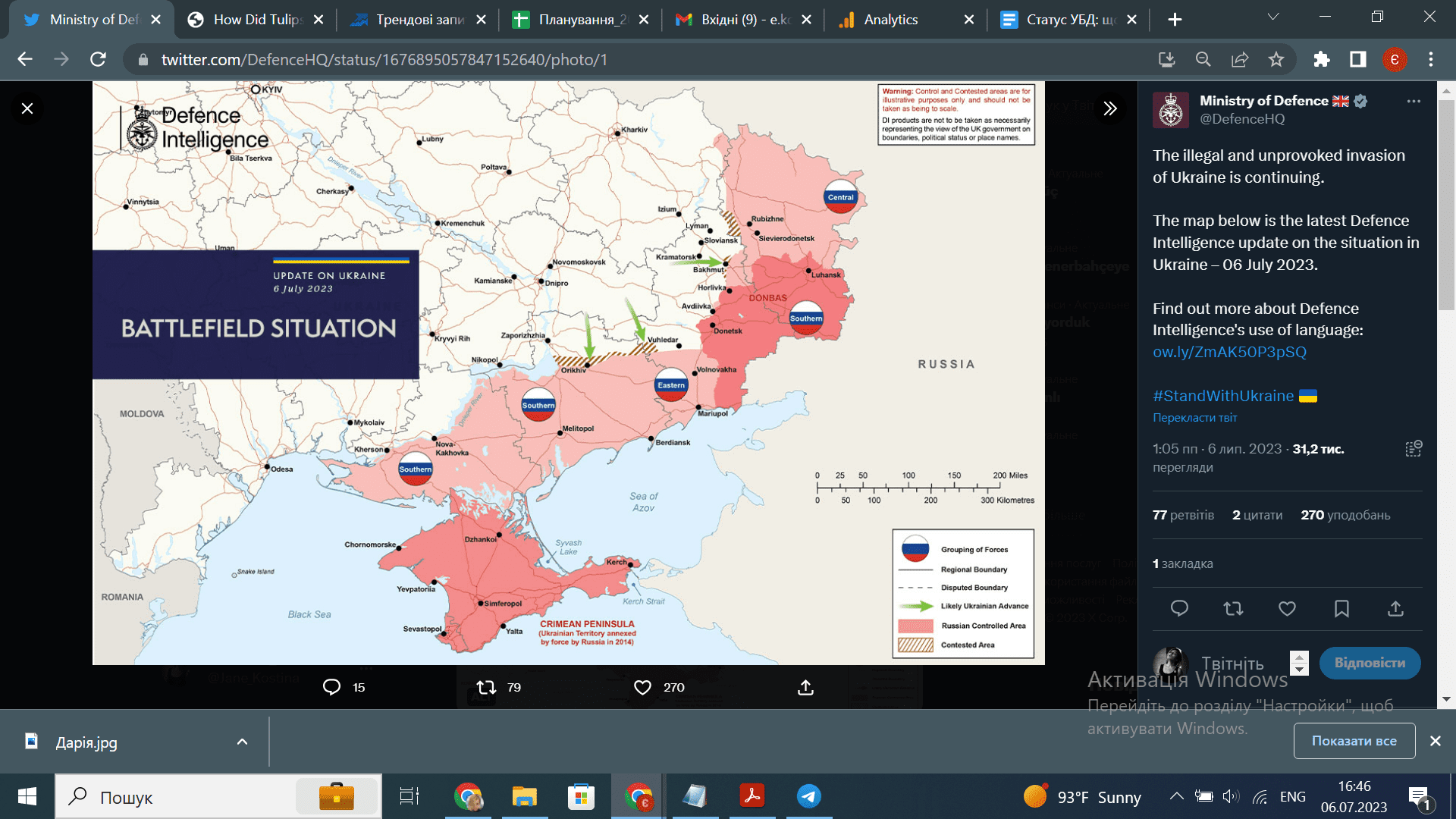Toggle the browser side panel icon
1456x819 pixels.
[1358, 59]
